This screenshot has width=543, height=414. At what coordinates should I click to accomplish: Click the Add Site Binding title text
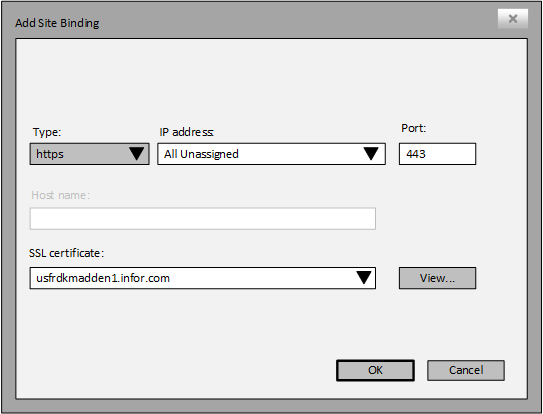(x=57, y=23)
